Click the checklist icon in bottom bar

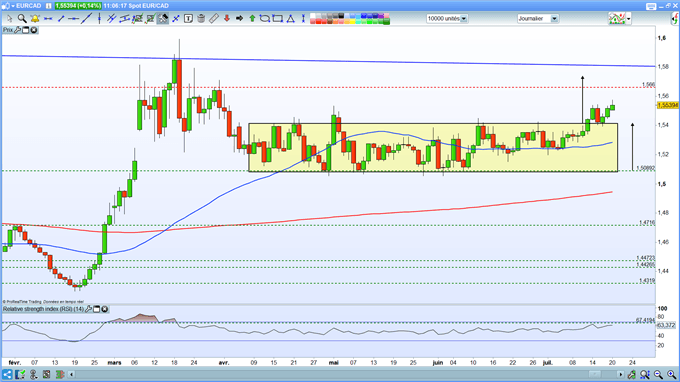(x=20, y=374)
